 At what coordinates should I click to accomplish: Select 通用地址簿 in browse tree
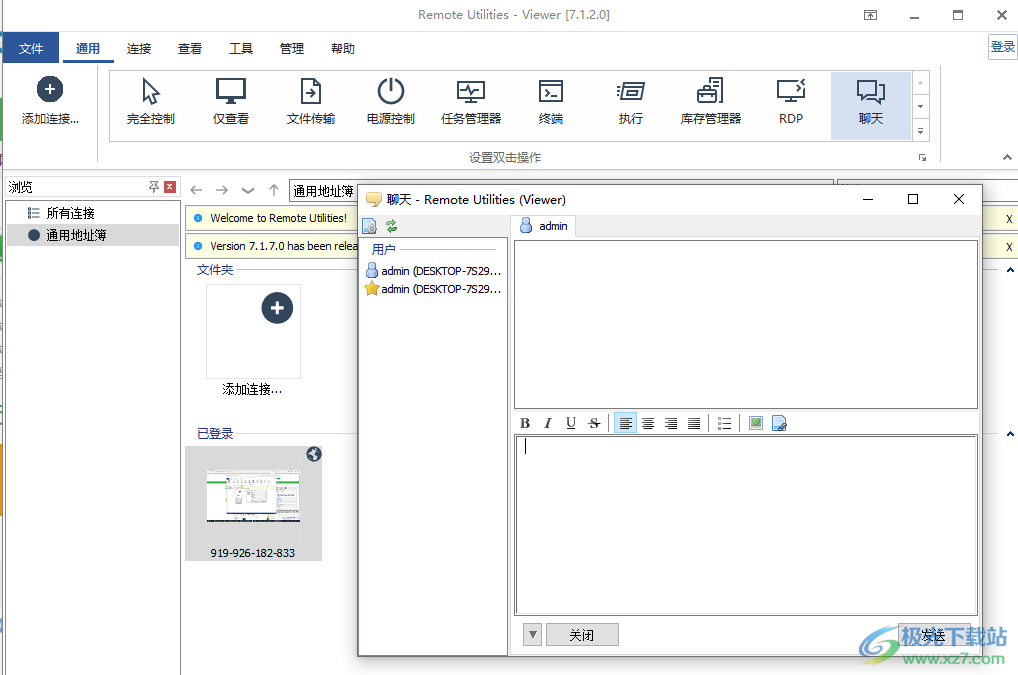click(x=93, y=235)
